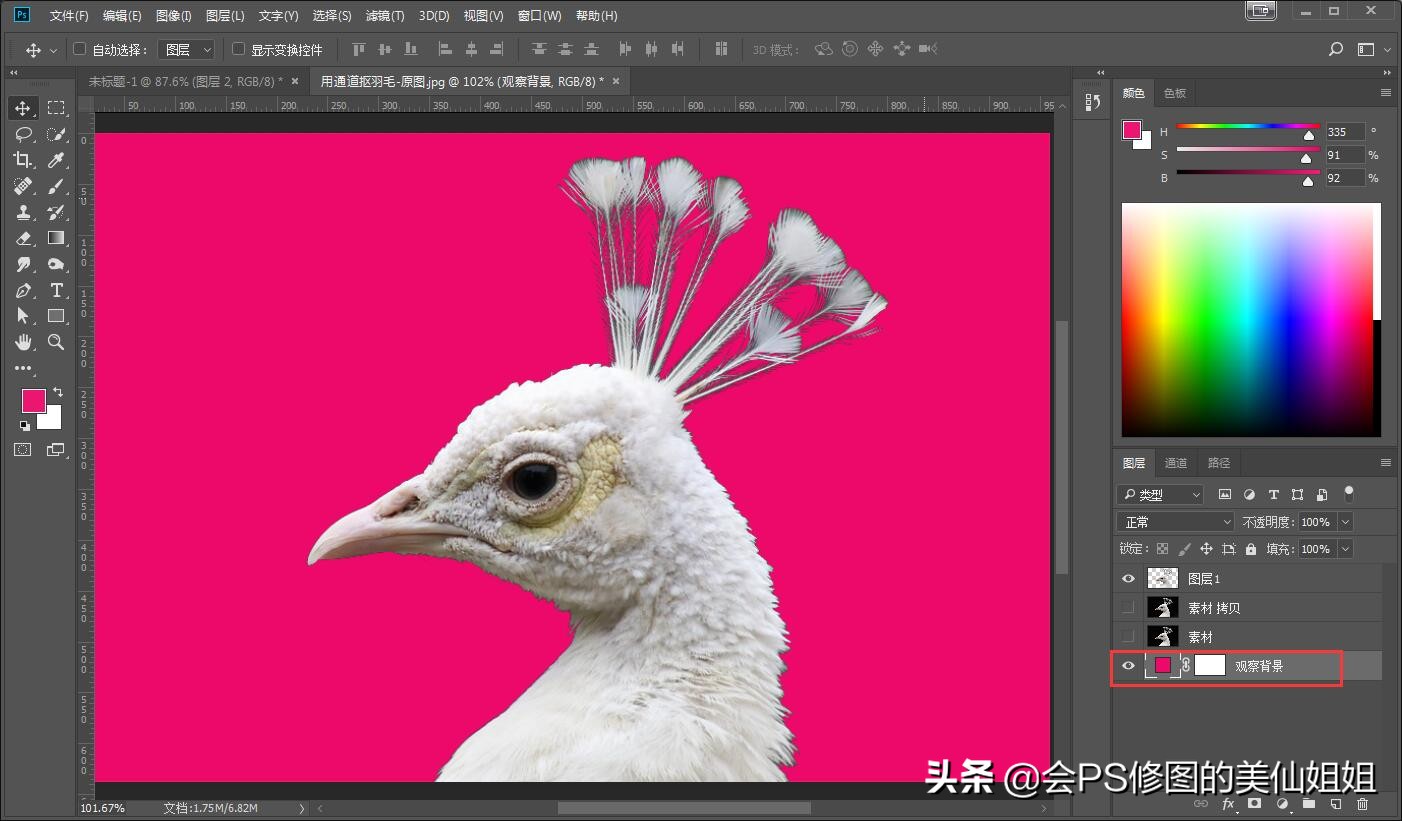The width and height of the screenshot is (1402, 821).
Task: Enable the 自动选择 checkbox
Action: (80, 49)
